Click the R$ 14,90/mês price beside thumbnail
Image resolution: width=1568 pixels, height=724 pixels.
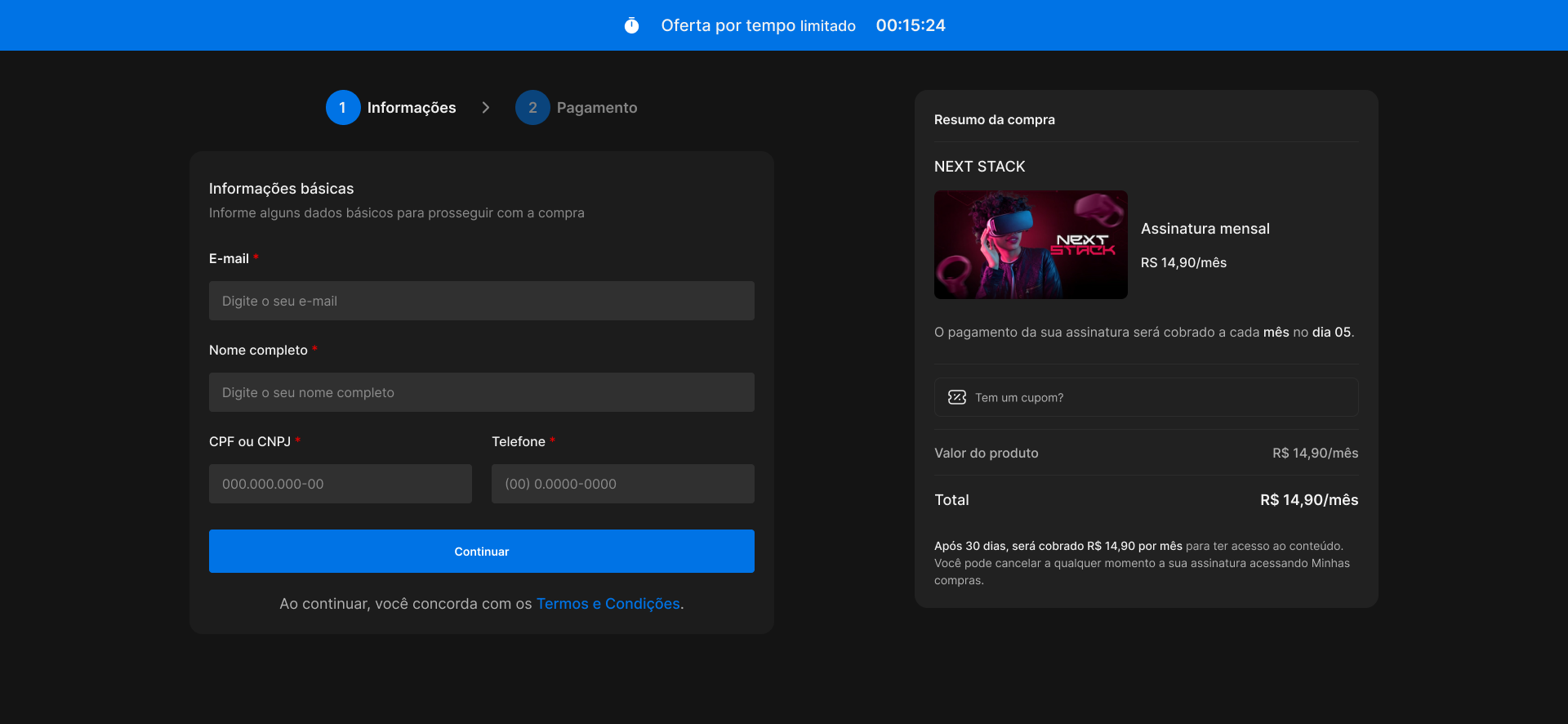pos(1184,262)
